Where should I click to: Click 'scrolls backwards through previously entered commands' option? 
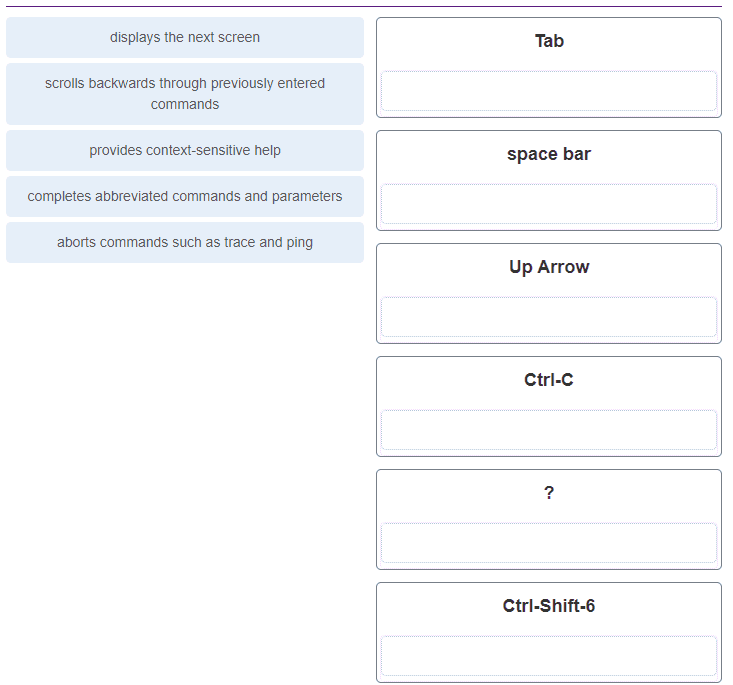click(185, 94)
